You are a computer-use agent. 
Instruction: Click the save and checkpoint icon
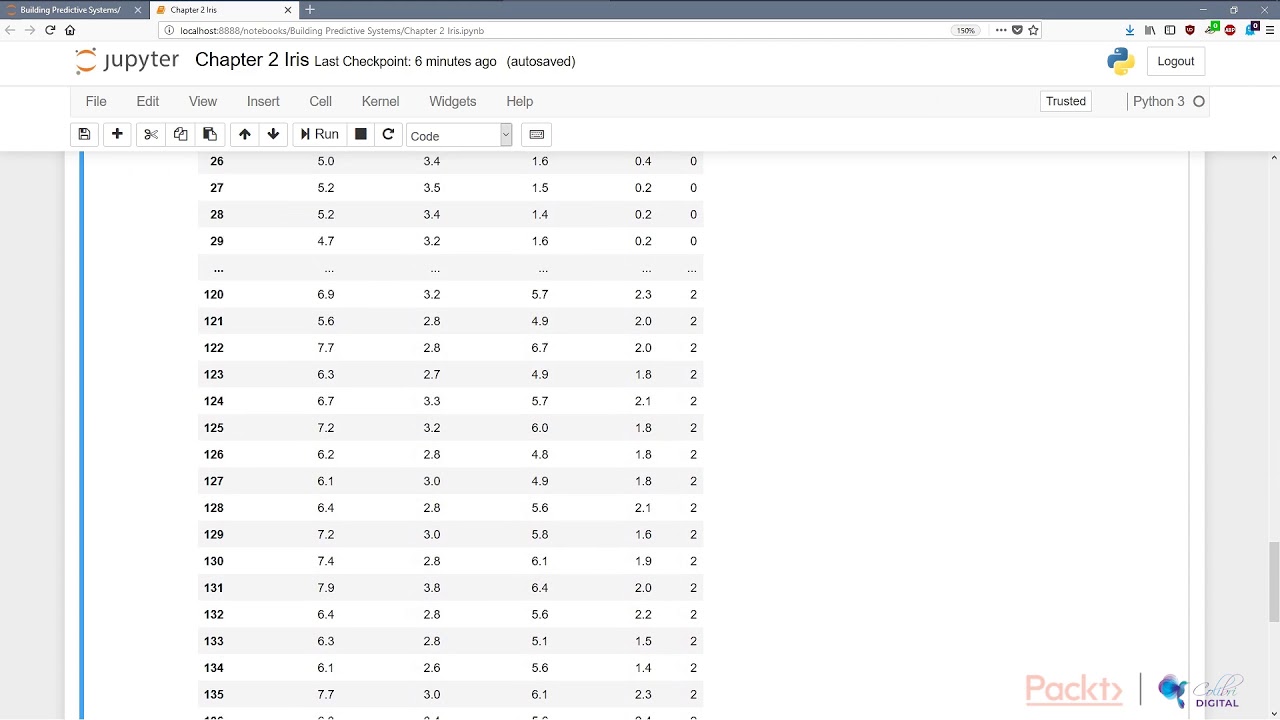[x=84, y=134]
